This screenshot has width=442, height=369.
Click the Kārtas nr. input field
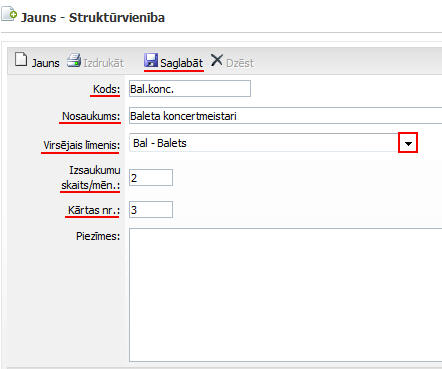click(x=151, y=210)
